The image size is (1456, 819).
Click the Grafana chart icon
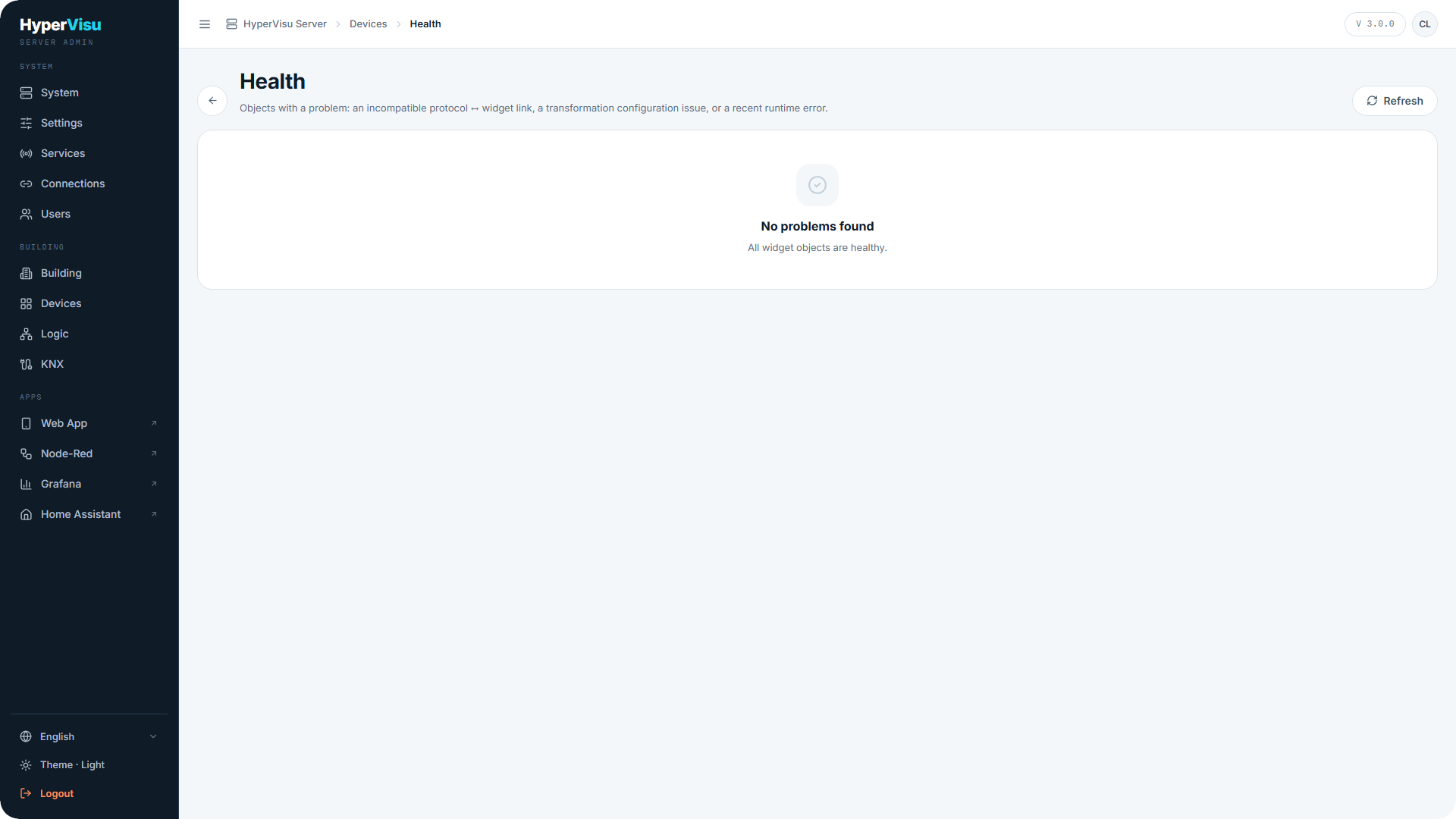click(26, 484)
